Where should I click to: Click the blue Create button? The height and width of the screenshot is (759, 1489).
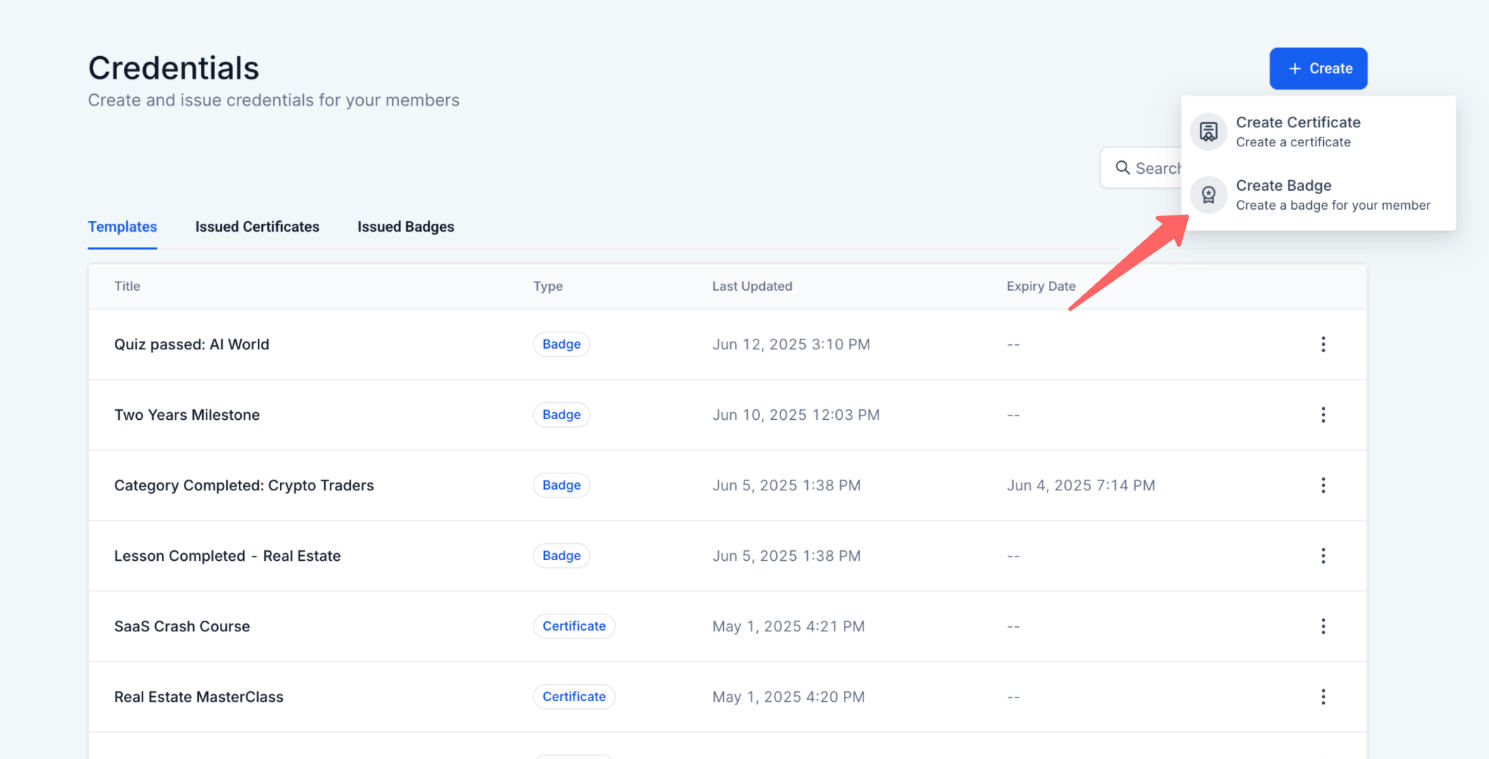(x=1318, y=69)
